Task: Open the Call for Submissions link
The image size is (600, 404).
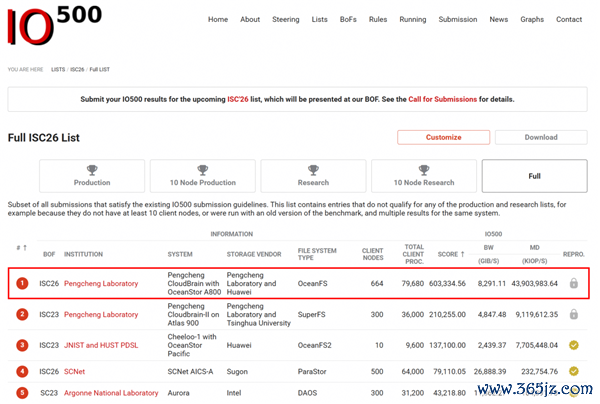Action: tap(442, 99)
